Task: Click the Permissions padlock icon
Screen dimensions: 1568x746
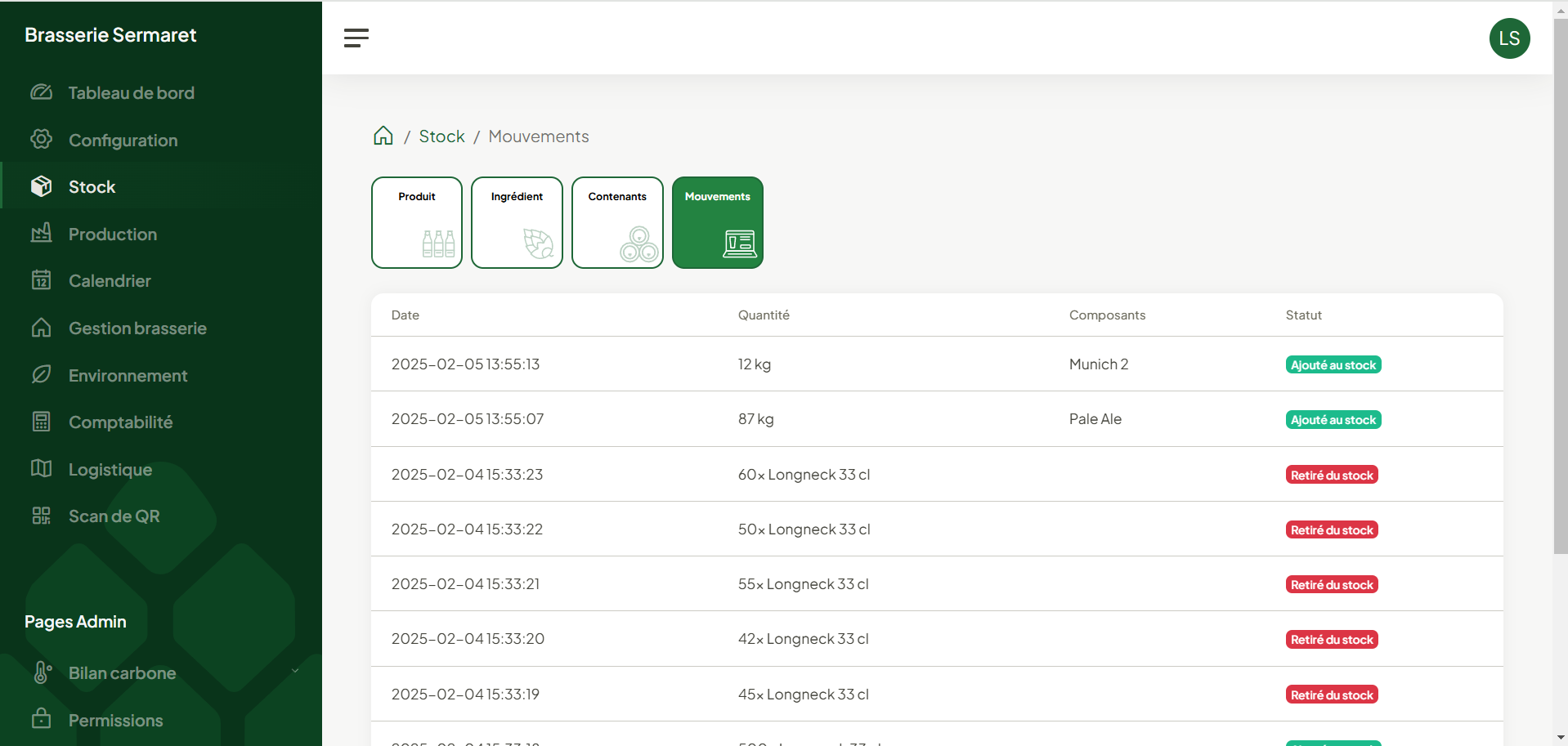Action: coord(41,720)
